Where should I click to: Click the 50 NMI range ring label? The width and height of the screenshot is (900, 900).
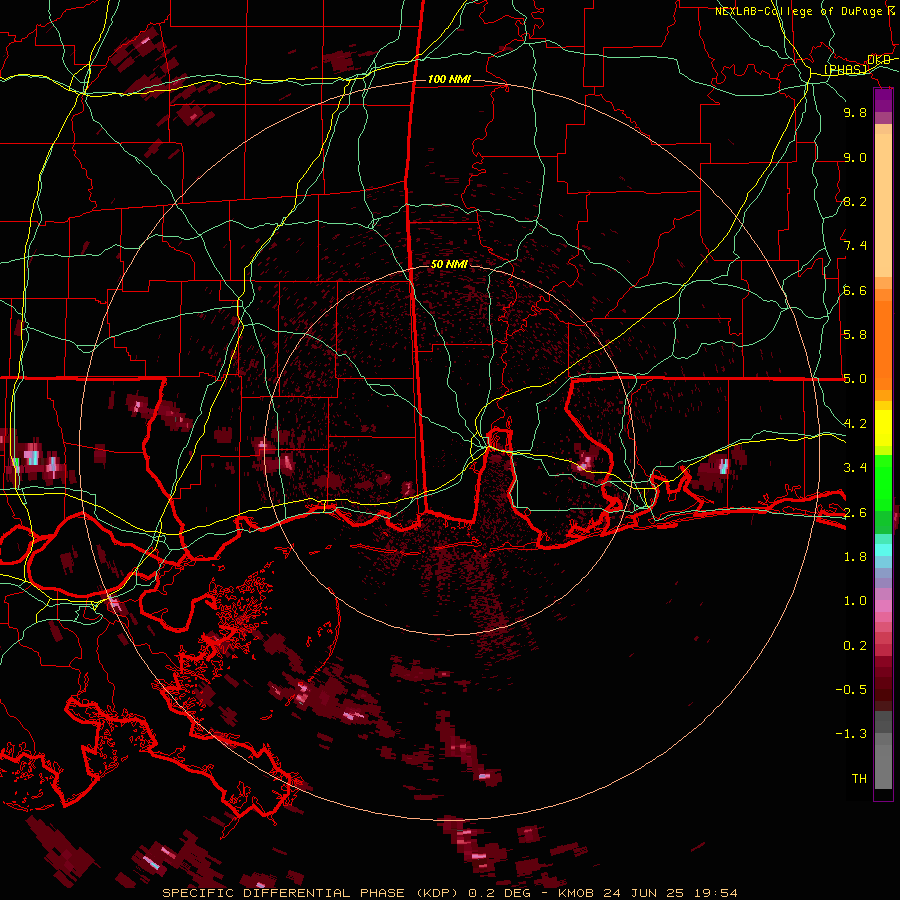click(449, 264)
